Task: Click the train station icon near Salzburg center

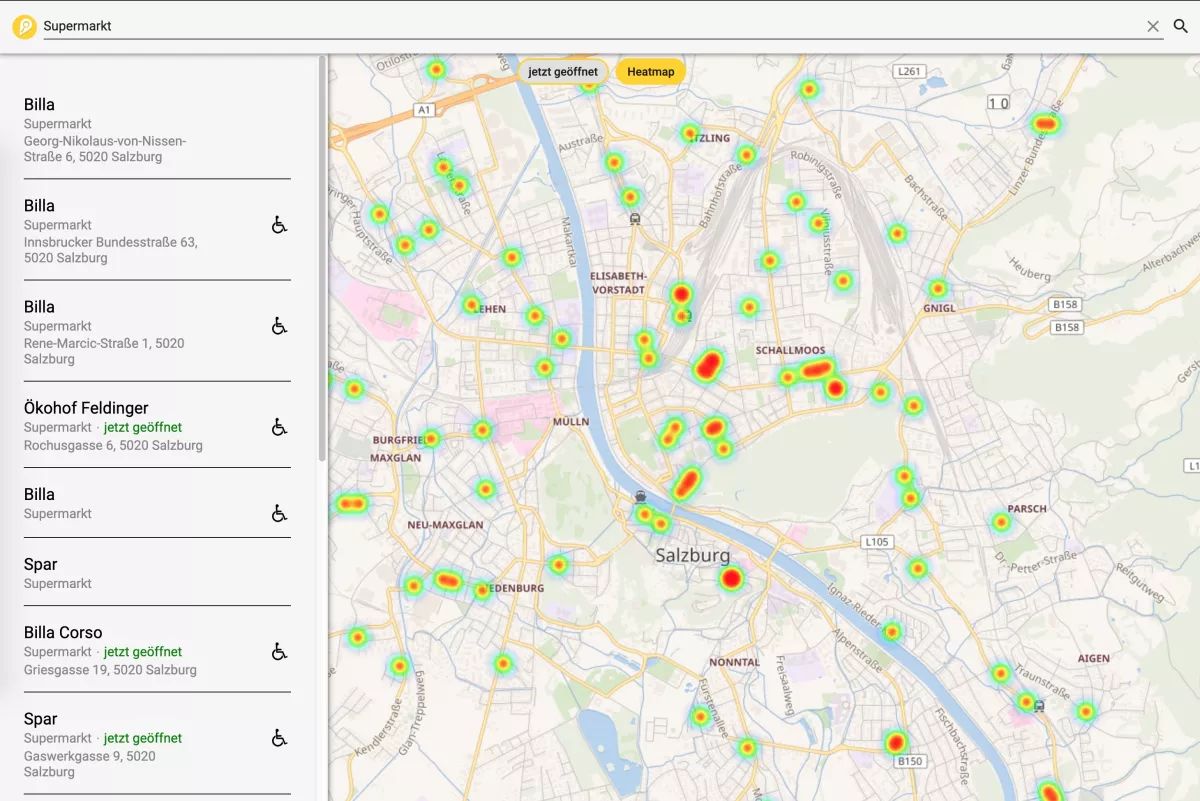Action: (640, 496)
